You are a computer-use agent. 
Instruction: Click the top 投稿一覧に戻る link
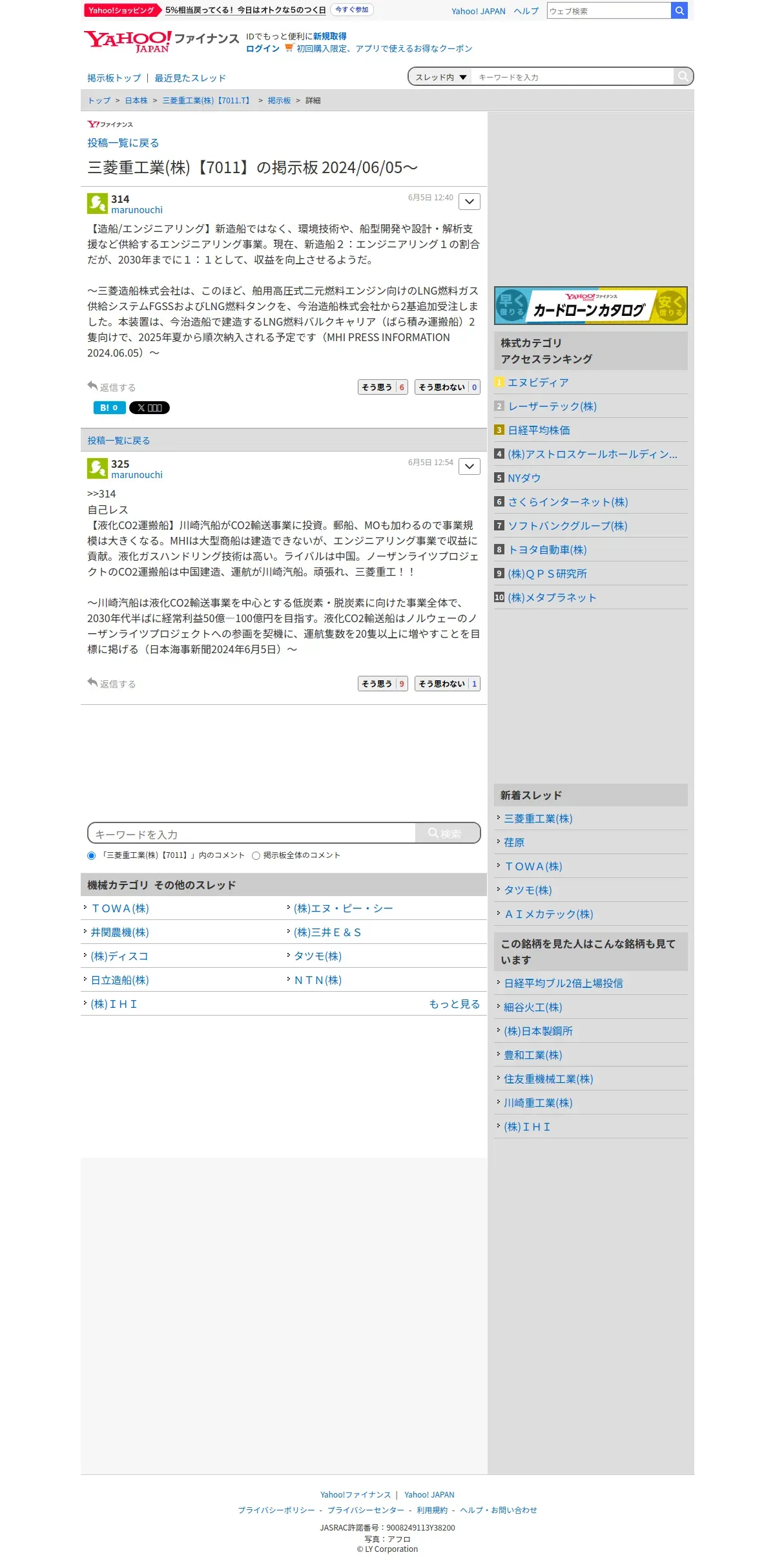(123, 143)
